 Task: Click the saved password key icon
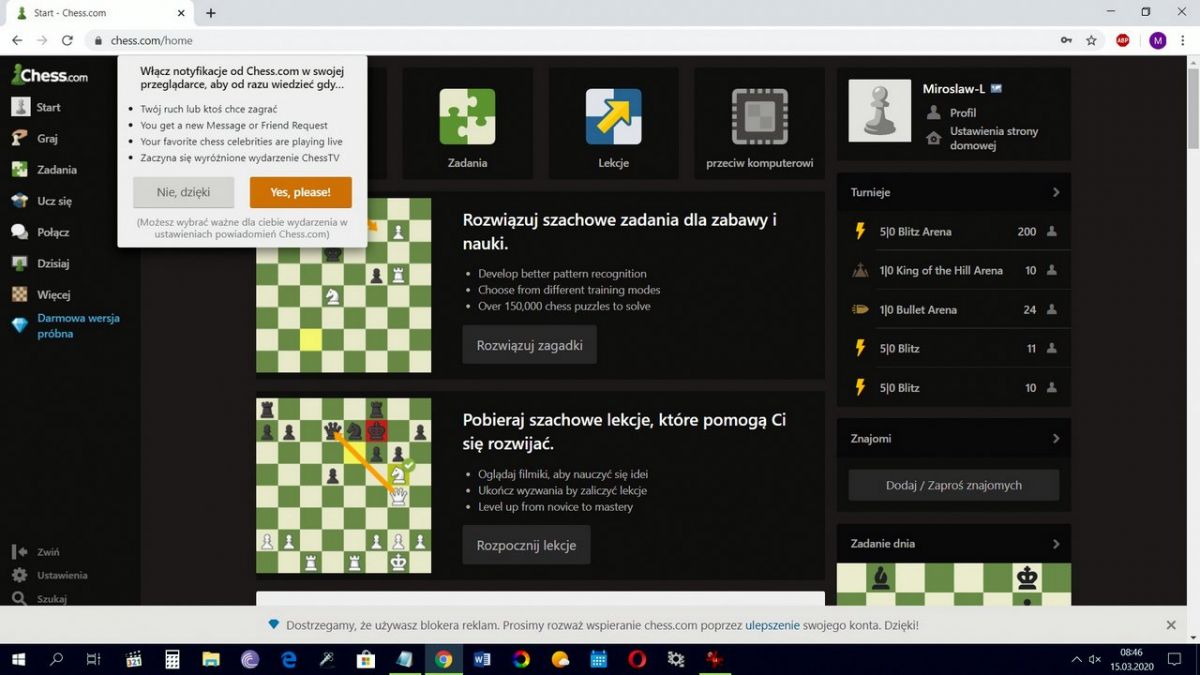coord(1067,40)
